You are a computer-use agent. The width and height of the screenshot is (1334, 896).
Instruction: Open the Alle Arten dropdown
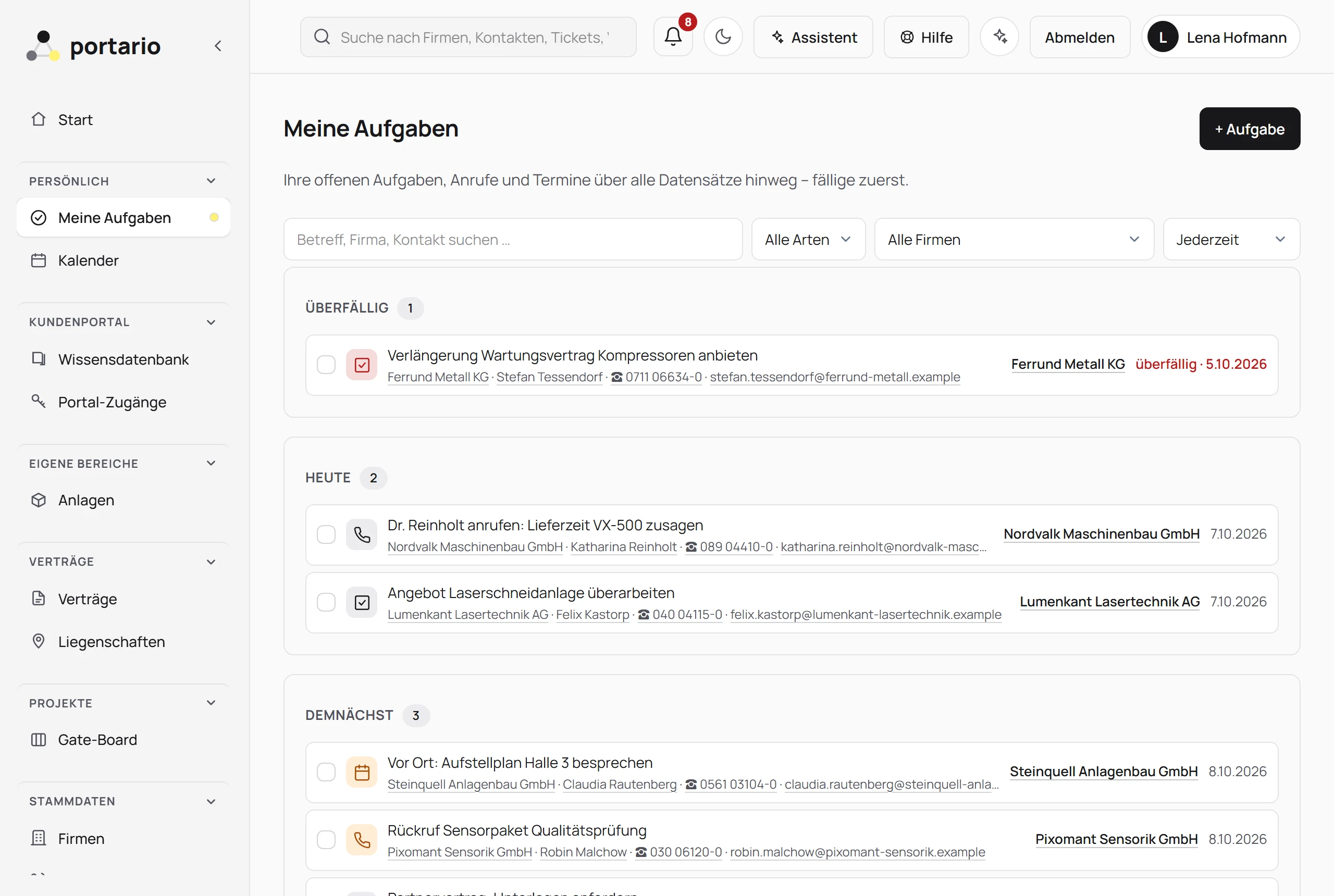[x=808, y=240]
